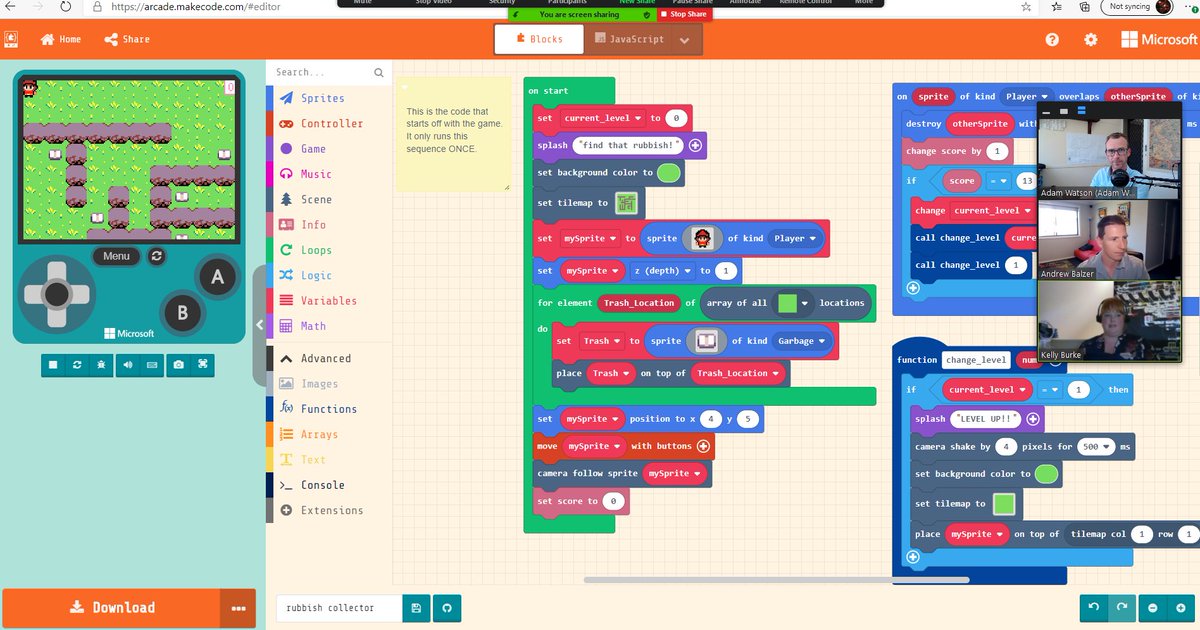Image resolution: width=1200 pixels, height=630 pixels.
Task: Stop the game simulator
Action: tap(53, 365)
